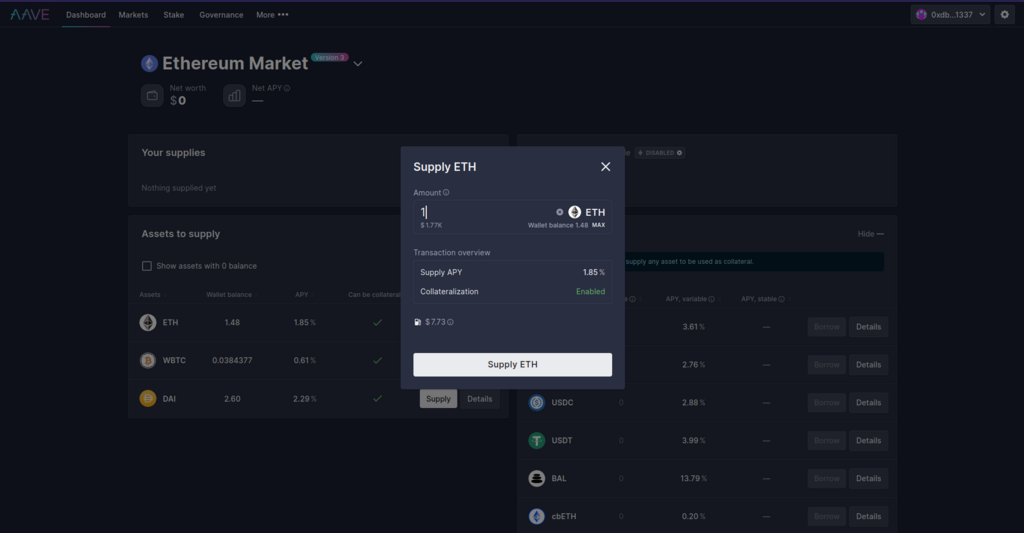Click the USDT token icon
1024x533 pixels.
pos(537,440)
